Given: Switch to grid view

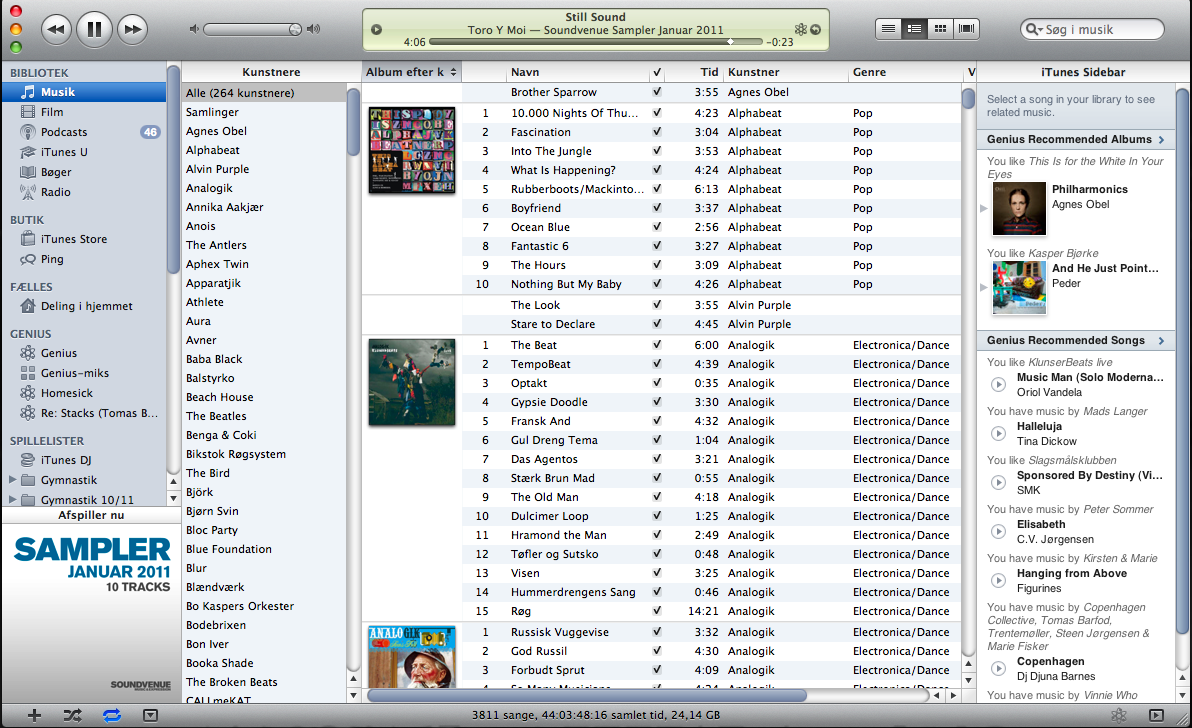Looking at the screenshot, I should click(x=940, y=29).
